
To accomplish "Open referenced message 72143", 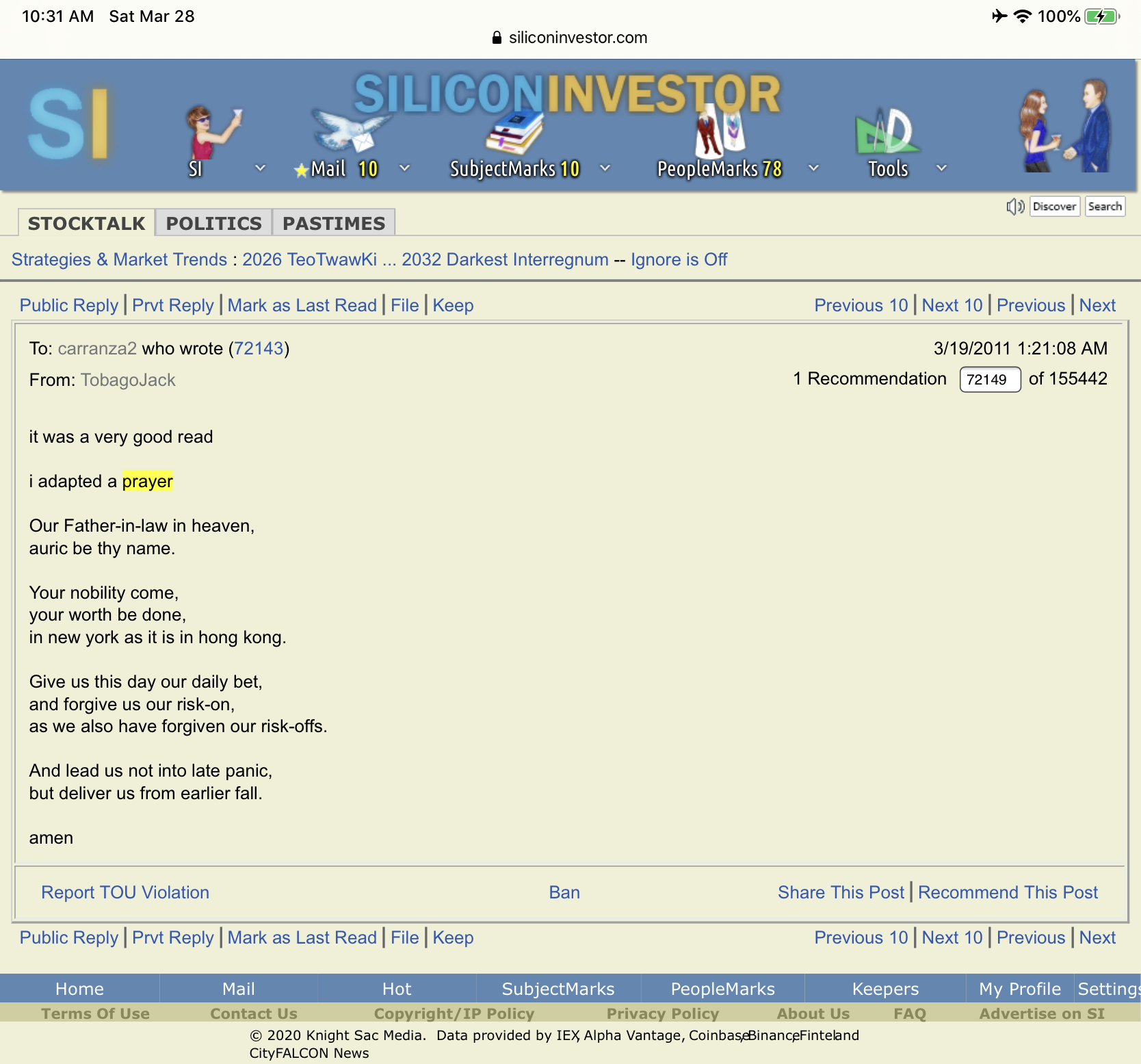I will 259,348.
